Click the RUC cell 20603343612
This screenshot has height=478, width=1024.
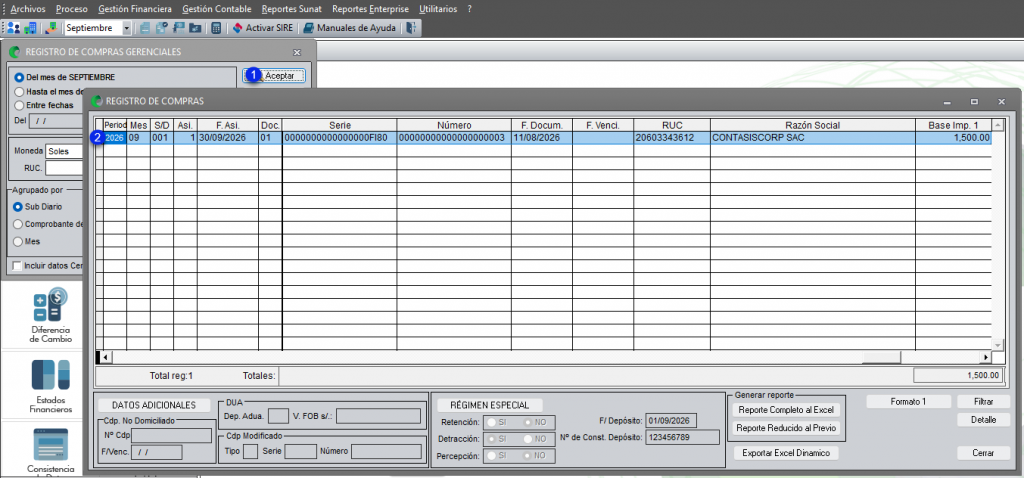pos(672,138)
